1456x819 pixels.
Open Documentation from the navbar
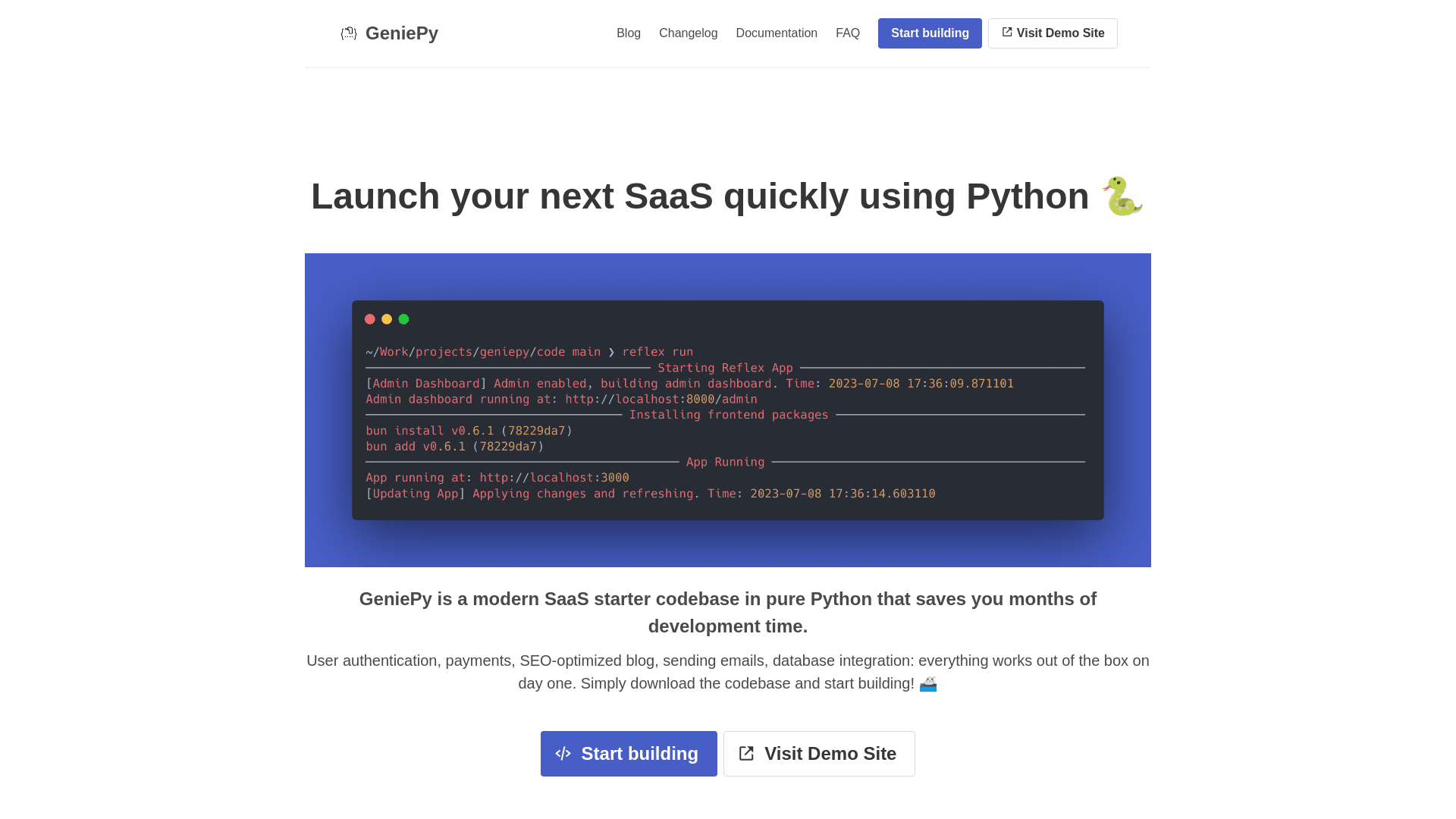[x=776, y=33]
